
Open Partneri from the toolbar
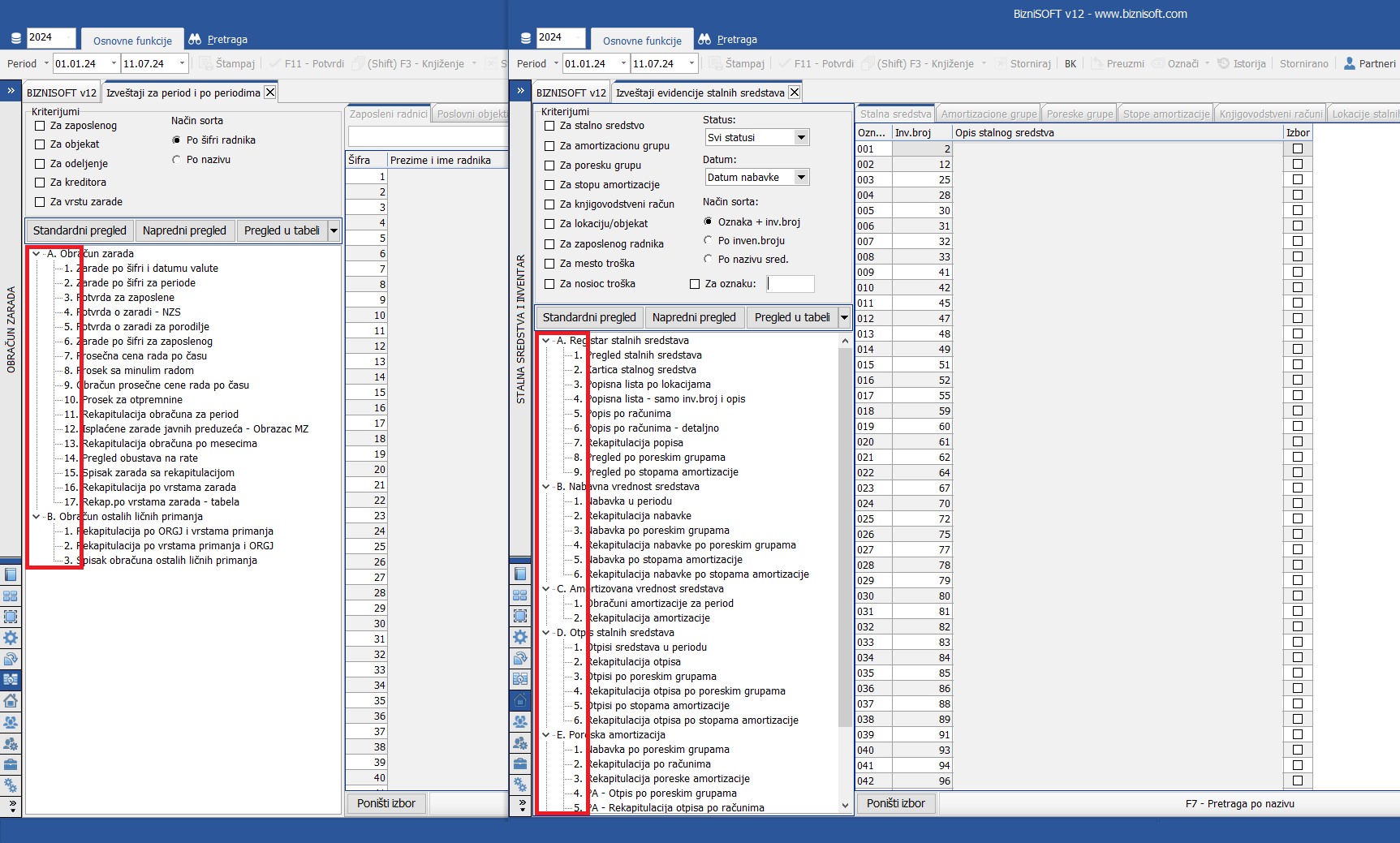click(1369, 63)
